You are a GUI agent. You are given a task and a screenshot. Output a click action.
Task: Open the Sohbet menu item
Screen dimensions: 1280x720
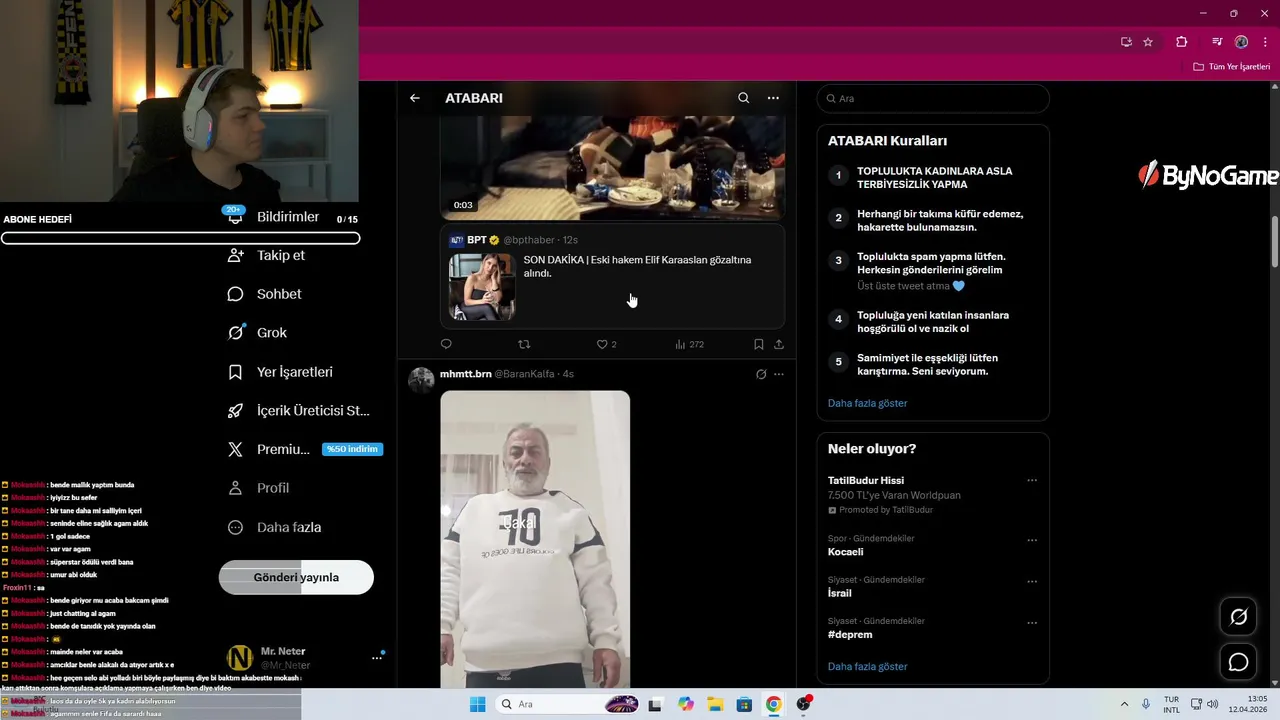264,294
